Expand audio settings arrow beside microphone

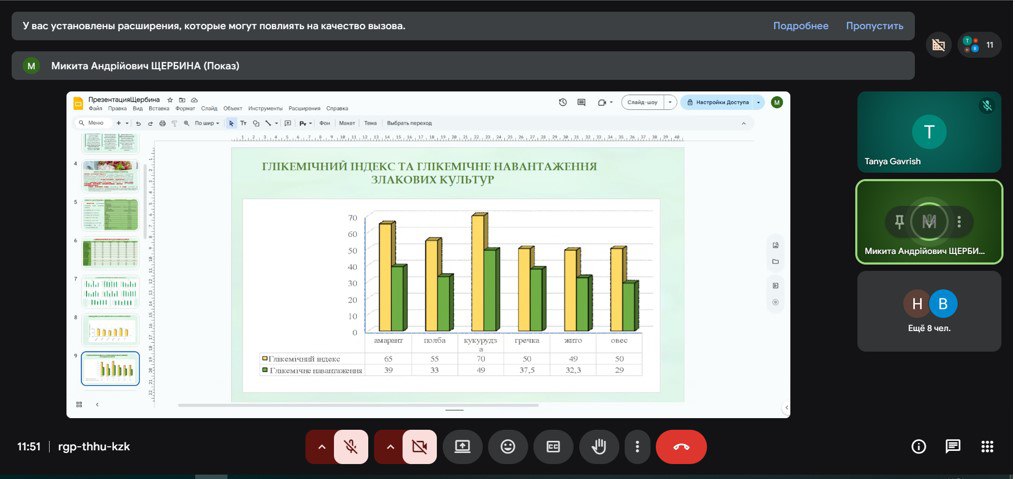pyautogui.click(x=321, y=447)
